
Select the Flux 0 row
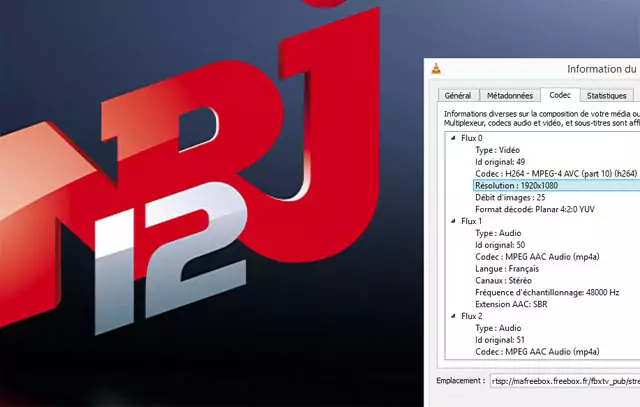[x=471, y=138]
